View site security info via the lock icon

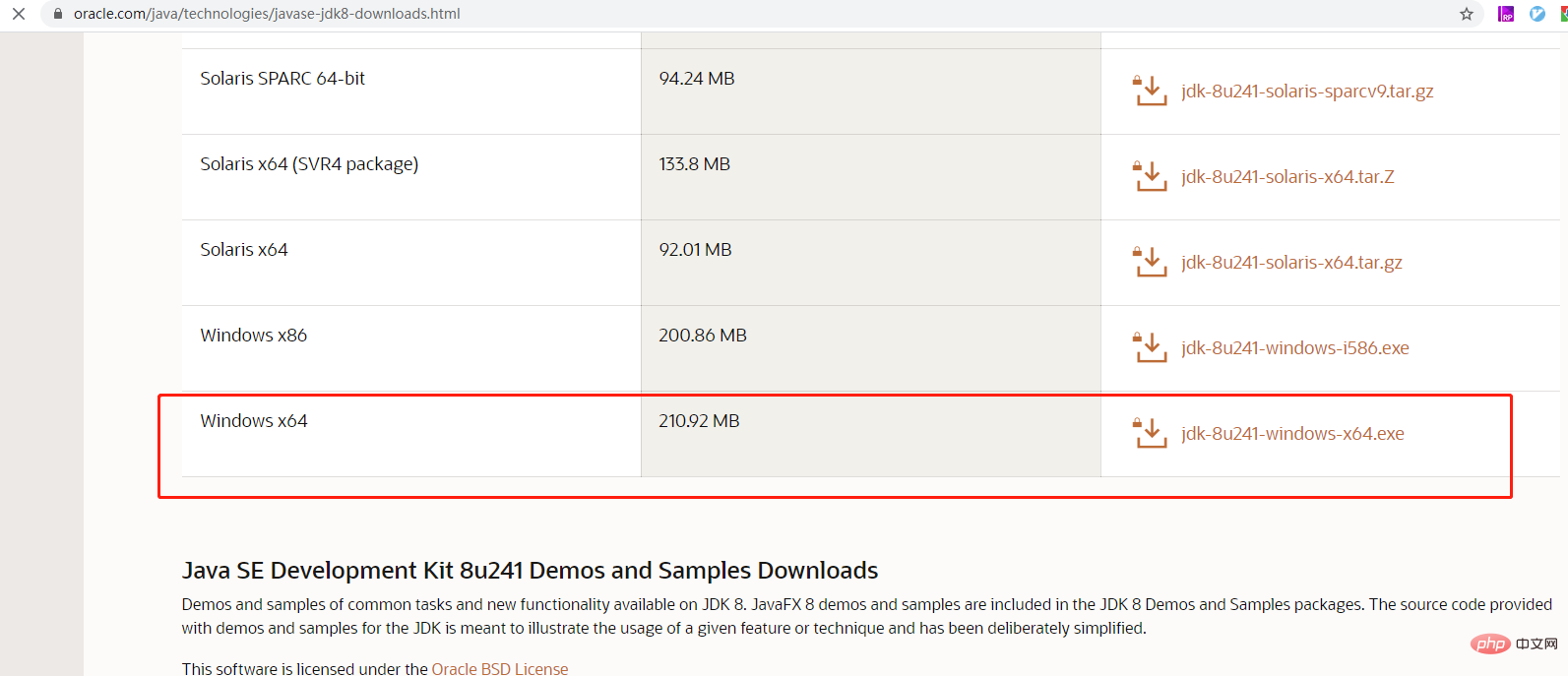coord(58,14)
